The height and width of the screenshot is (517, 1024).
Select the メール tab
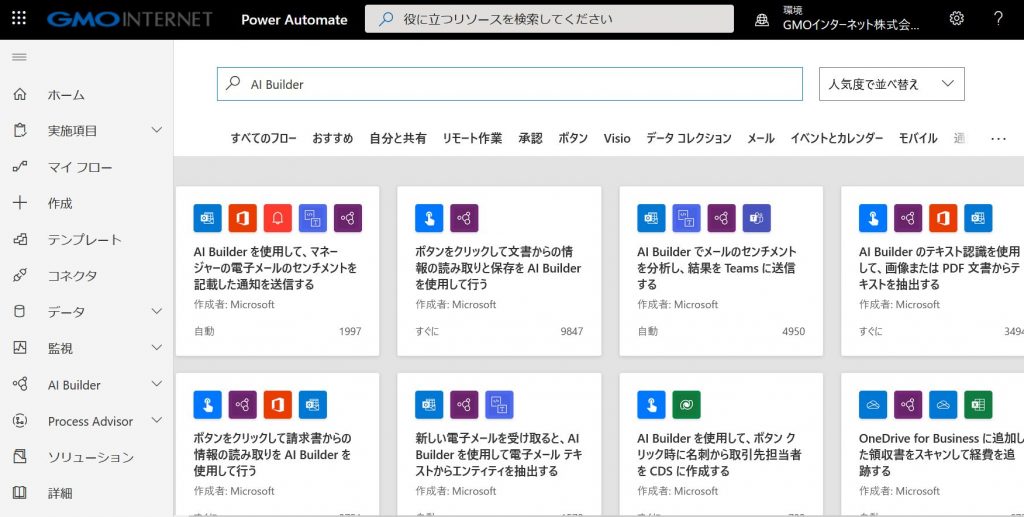point(761,138)
